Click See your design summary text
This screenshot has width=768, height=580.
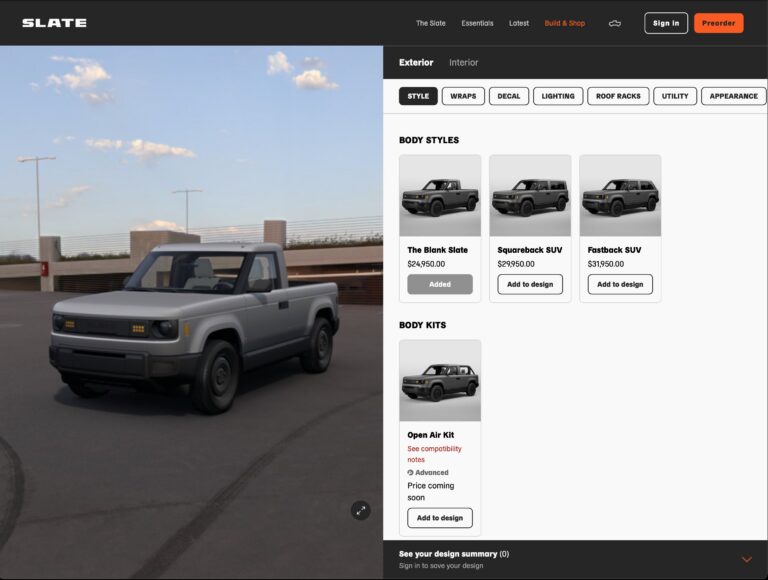coord(448,554)
